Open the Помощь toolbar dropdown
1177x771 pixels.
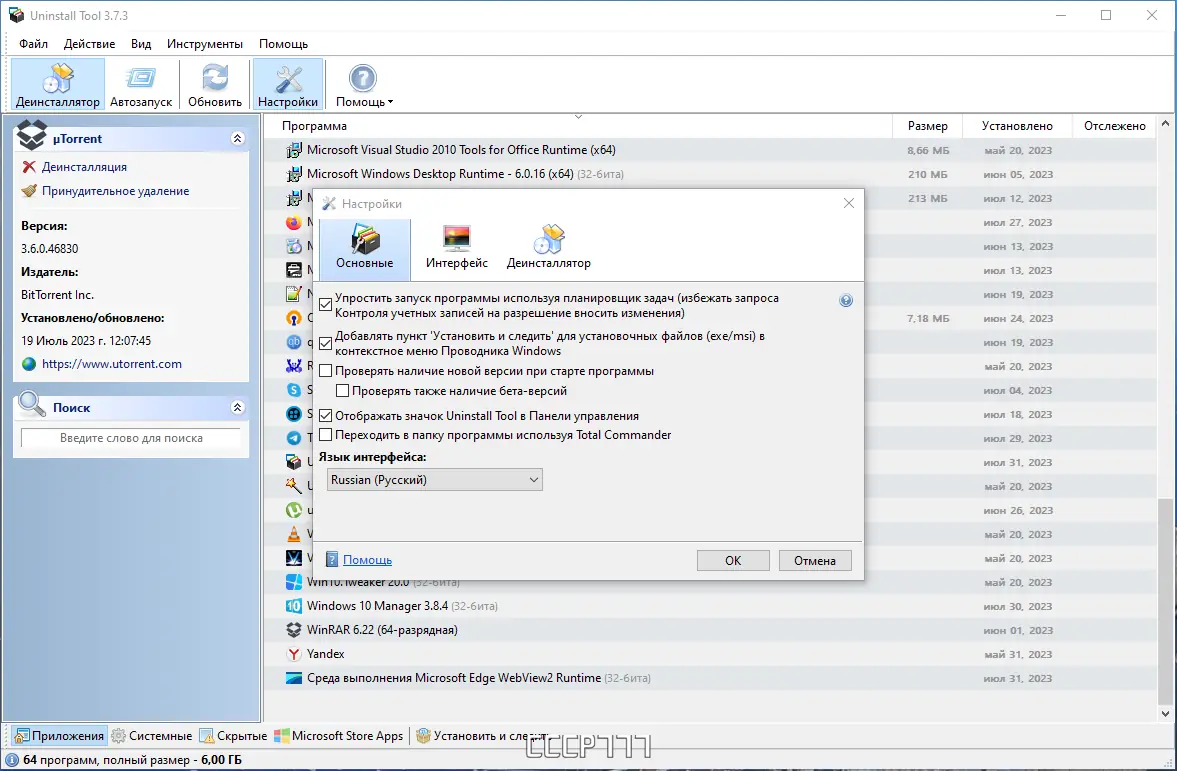tap(363, 84)
